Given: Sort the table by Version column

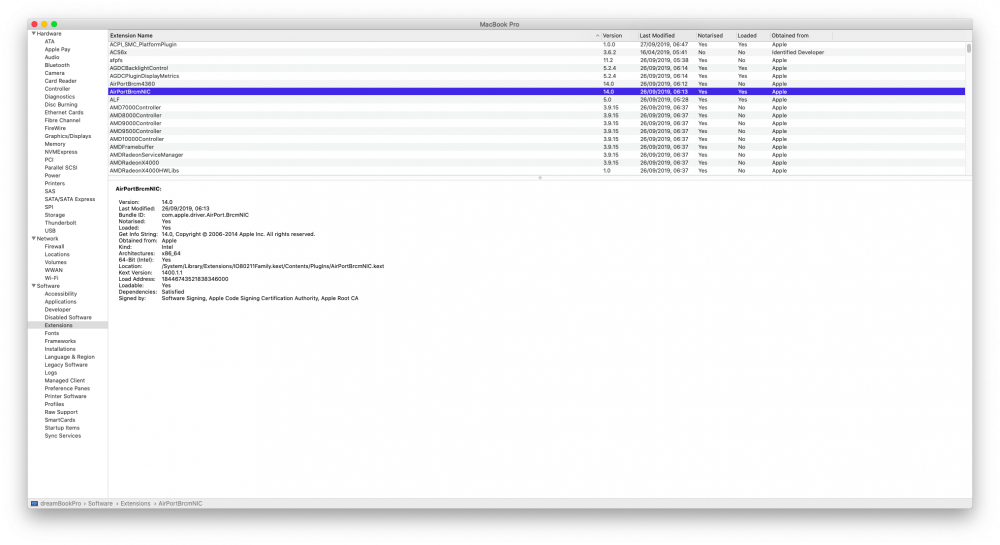Looking at the screenshot, I should [612, 36].
